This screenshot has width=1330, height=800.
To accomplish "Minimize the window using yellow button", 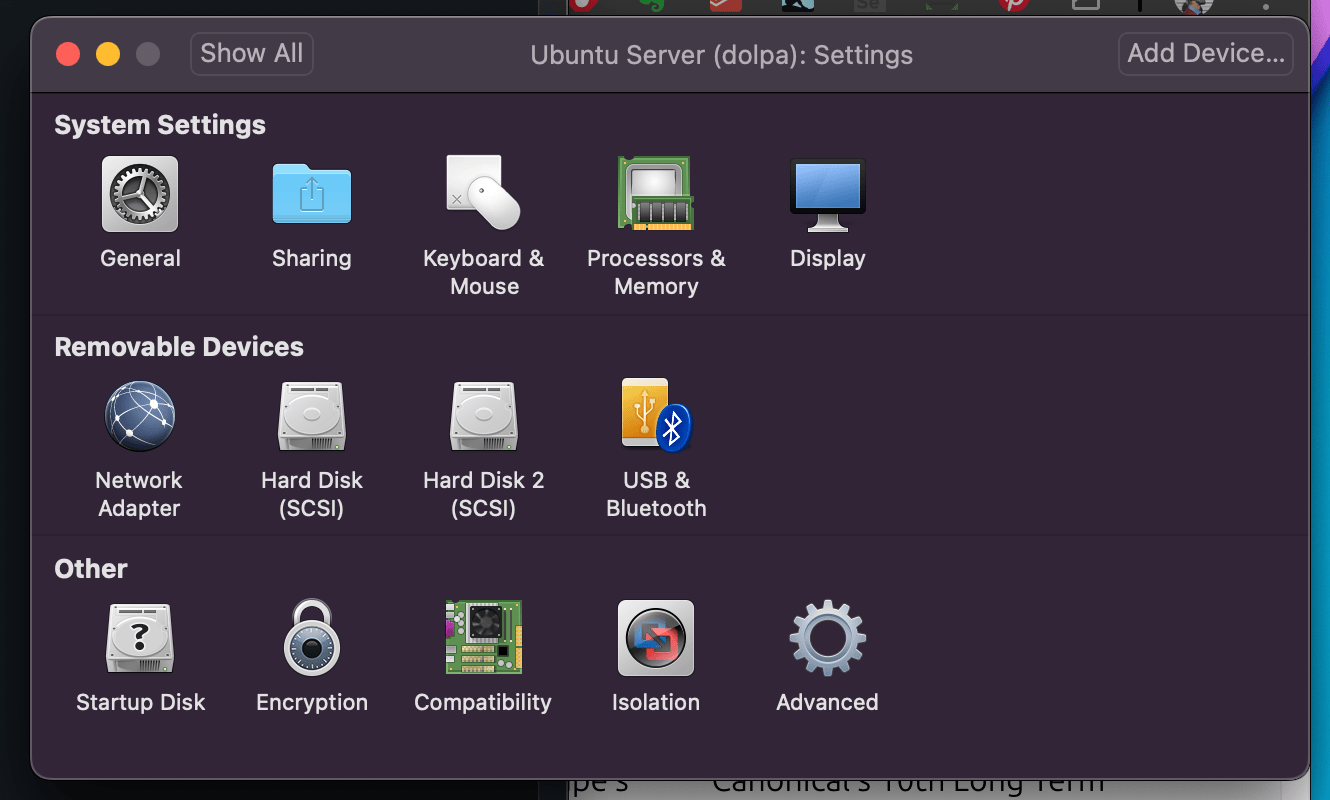I will [108, 54].
